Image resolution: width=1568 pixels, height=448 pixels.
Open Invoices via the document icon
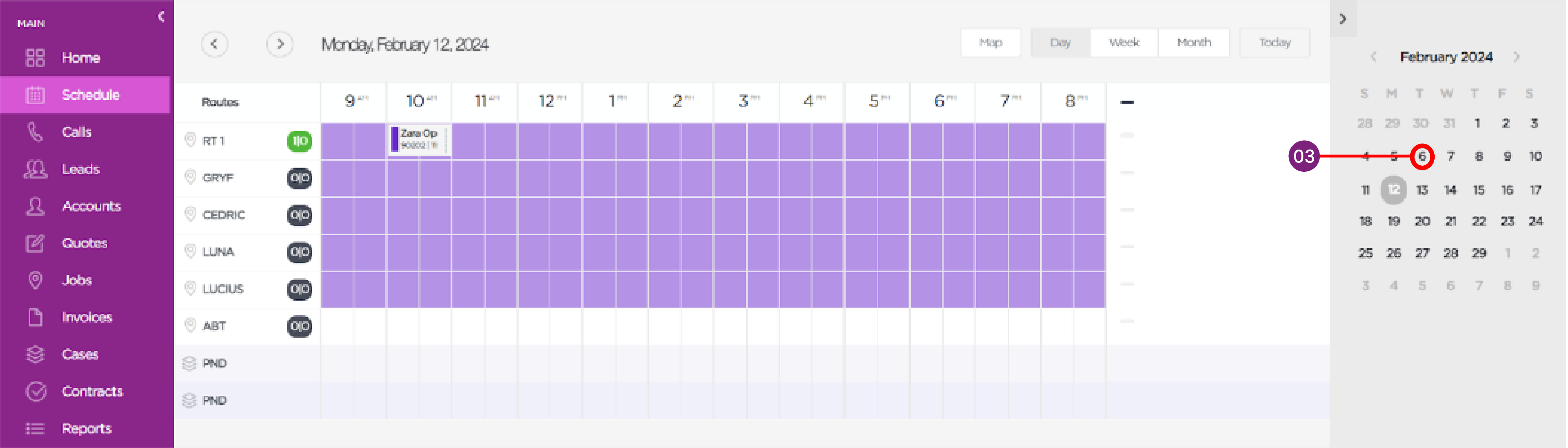pos(35,317)
